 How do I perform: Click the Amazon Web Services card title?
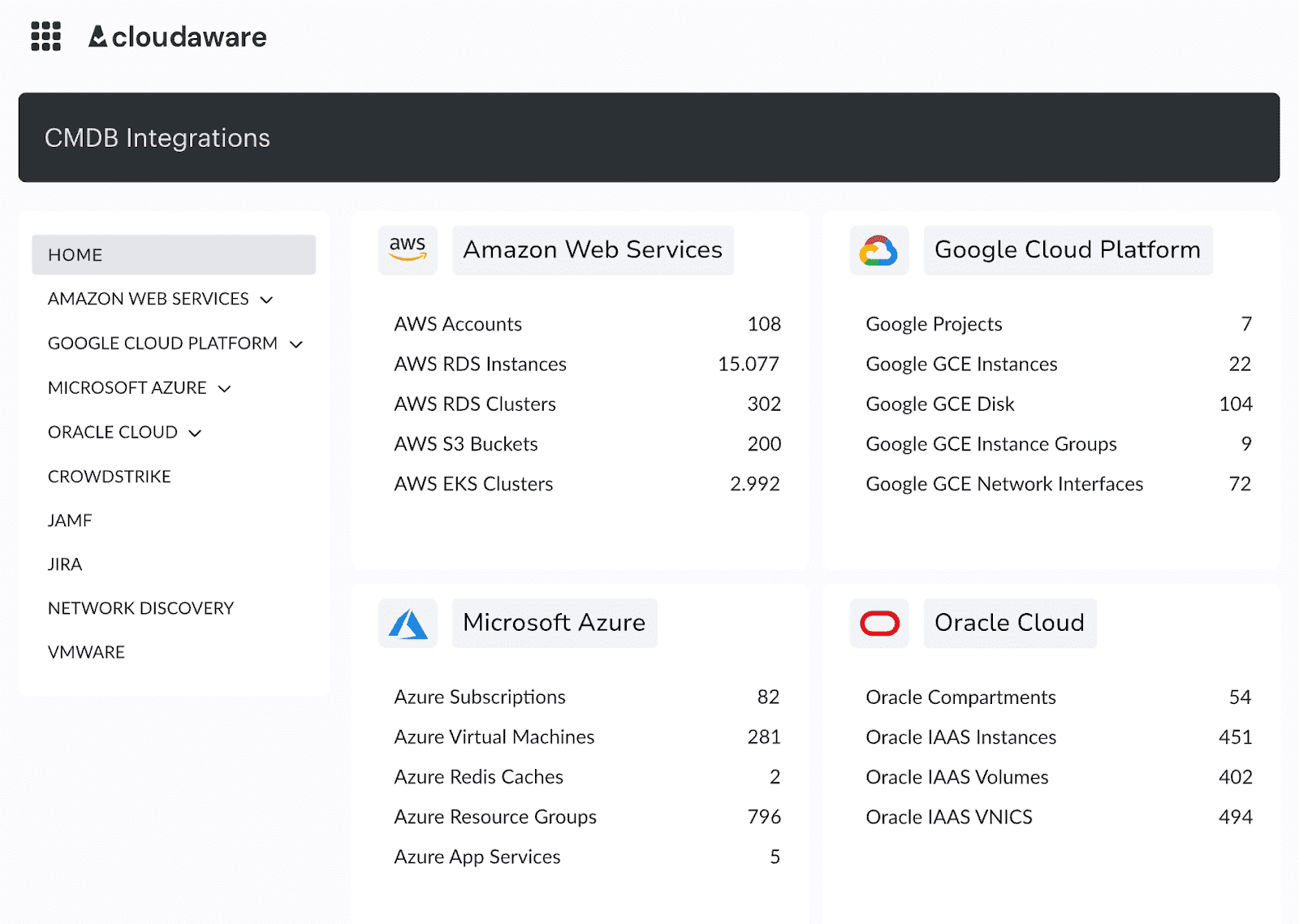point(593,250)
